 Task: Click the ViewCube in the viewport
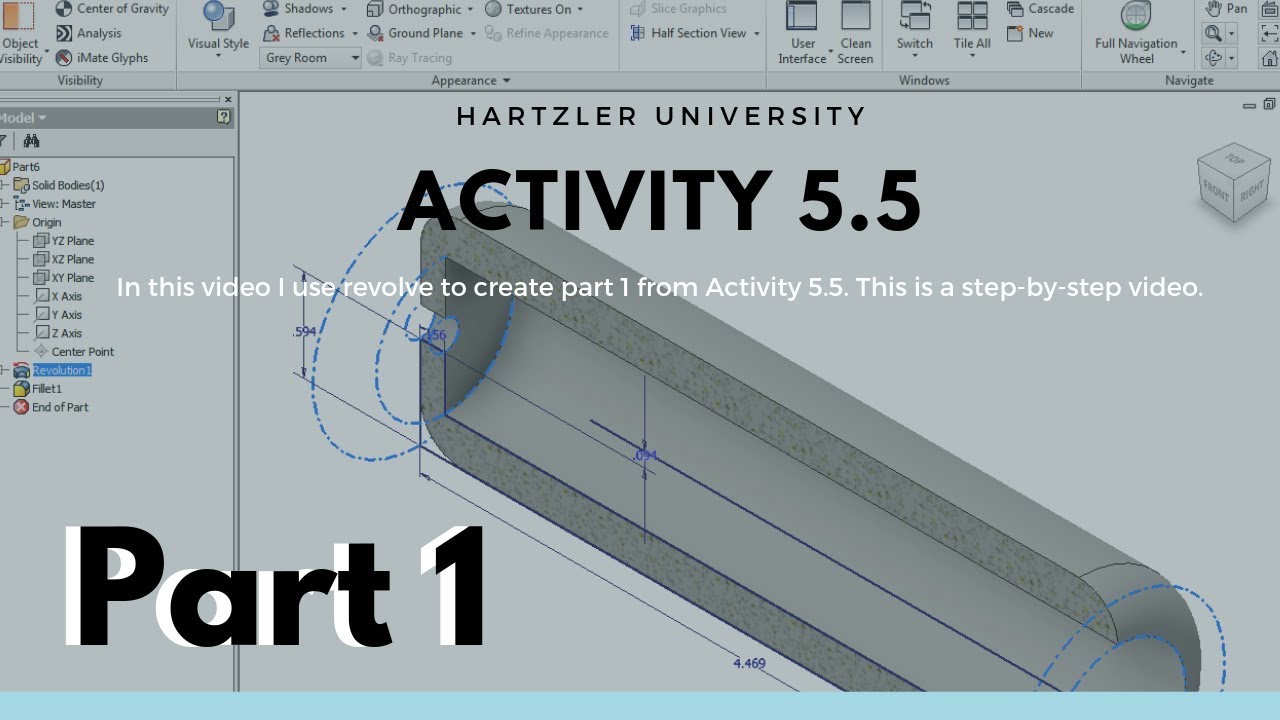(1234, 184)
